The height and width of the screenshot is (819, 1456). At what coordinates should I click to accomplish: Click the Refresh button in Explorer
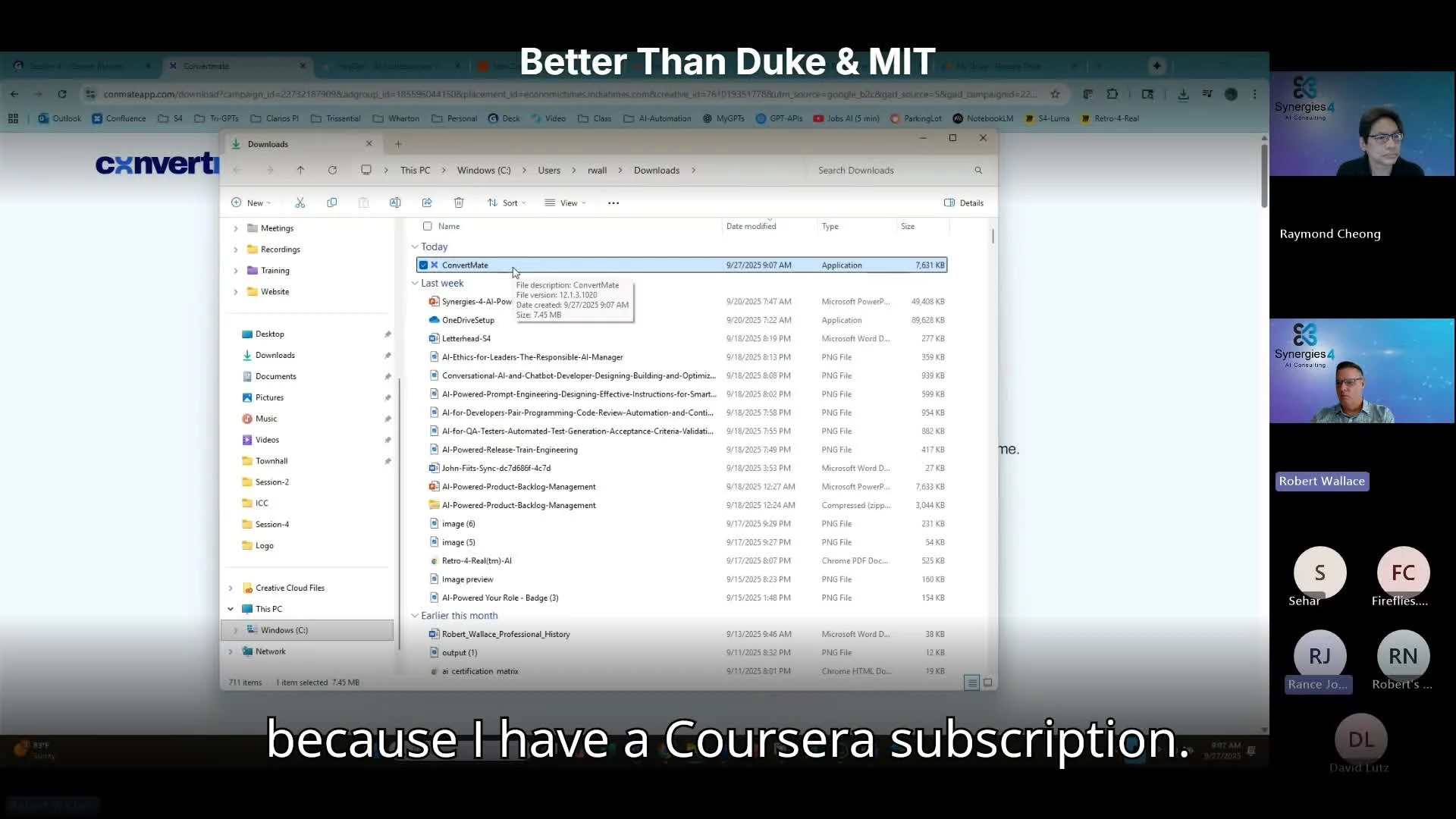pos(332,171)
